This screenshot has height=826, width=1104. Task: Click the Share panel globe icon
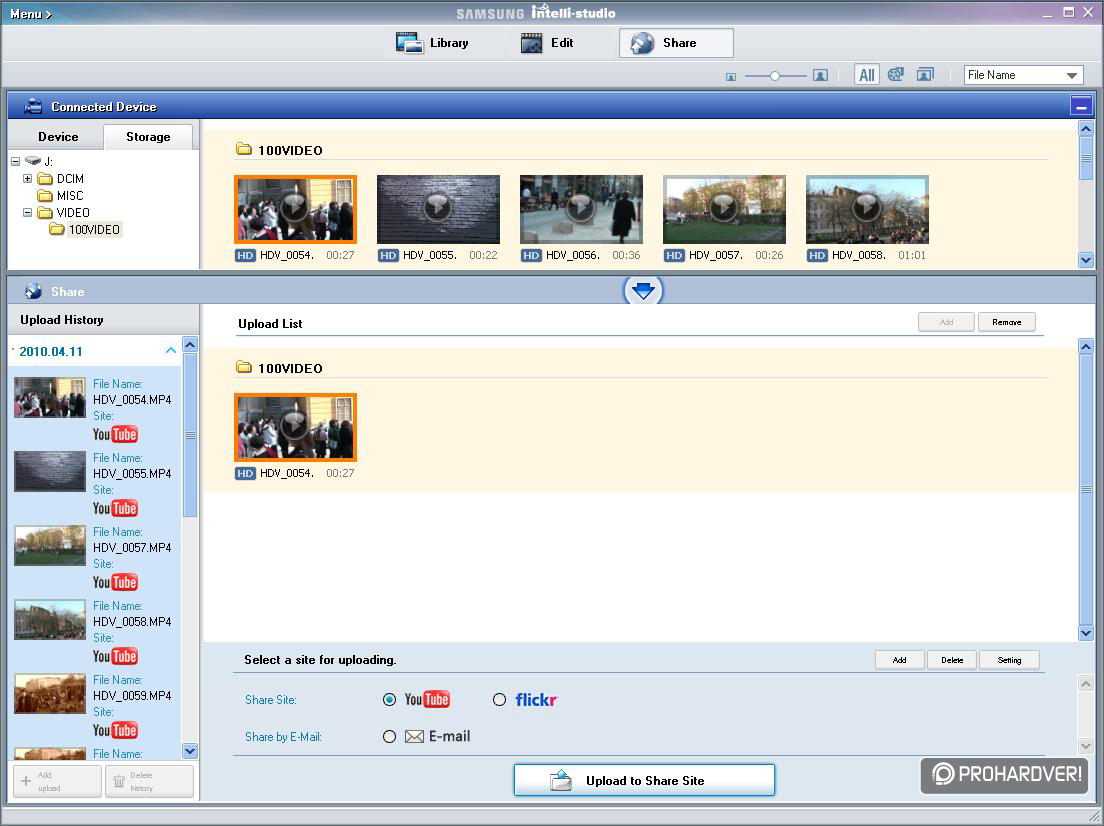click(33, 291)
